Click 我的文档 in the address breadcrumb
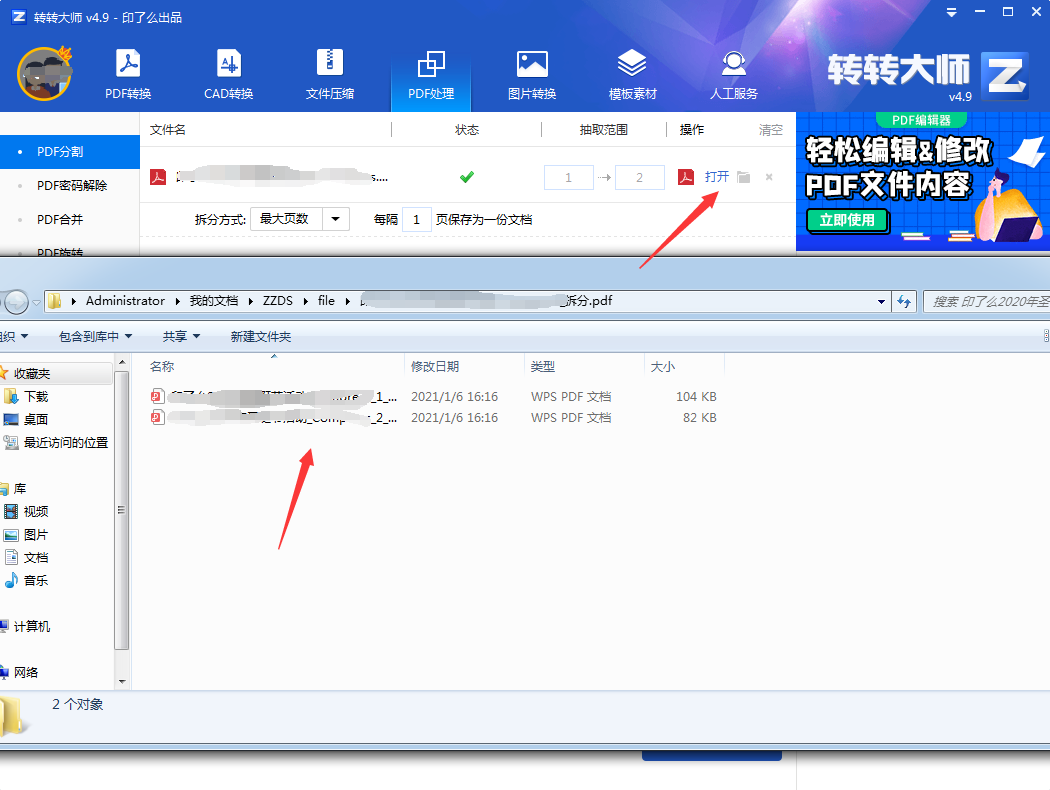This screenshot has height=790, width=1050. [214, 301]
